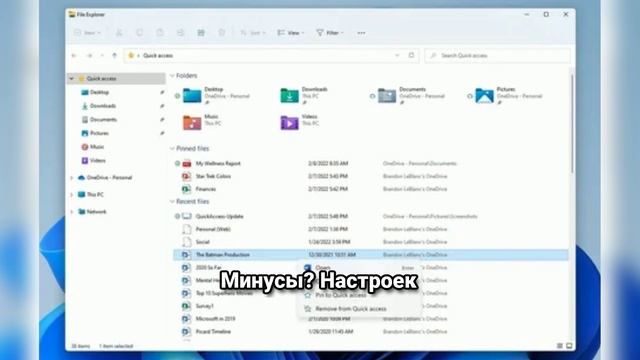Collapse the Recent files section

tap(172, 202)
